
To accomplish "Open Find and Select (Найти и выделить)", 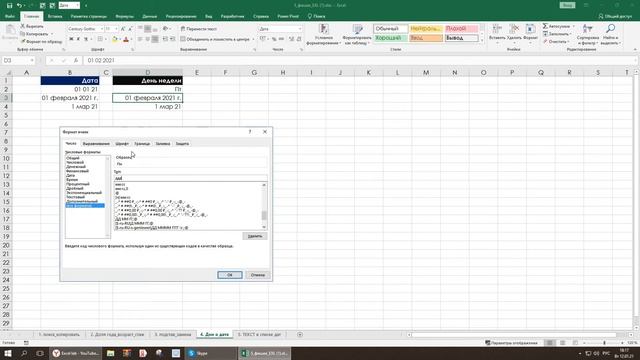I will [x=610, y=34].
